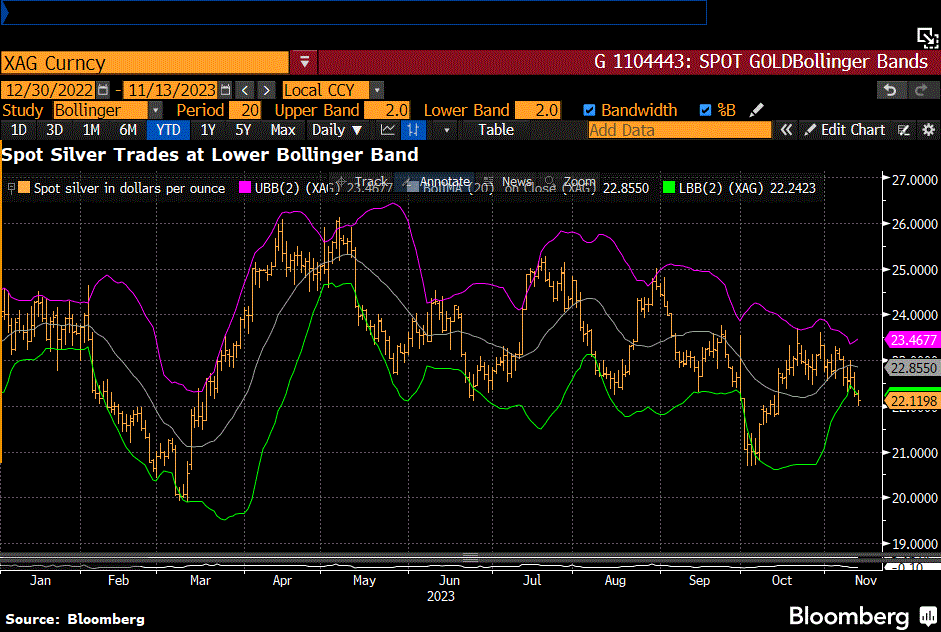The image size is (941, 632).
Task: Click the Upper Band value field
Action: 388,110
